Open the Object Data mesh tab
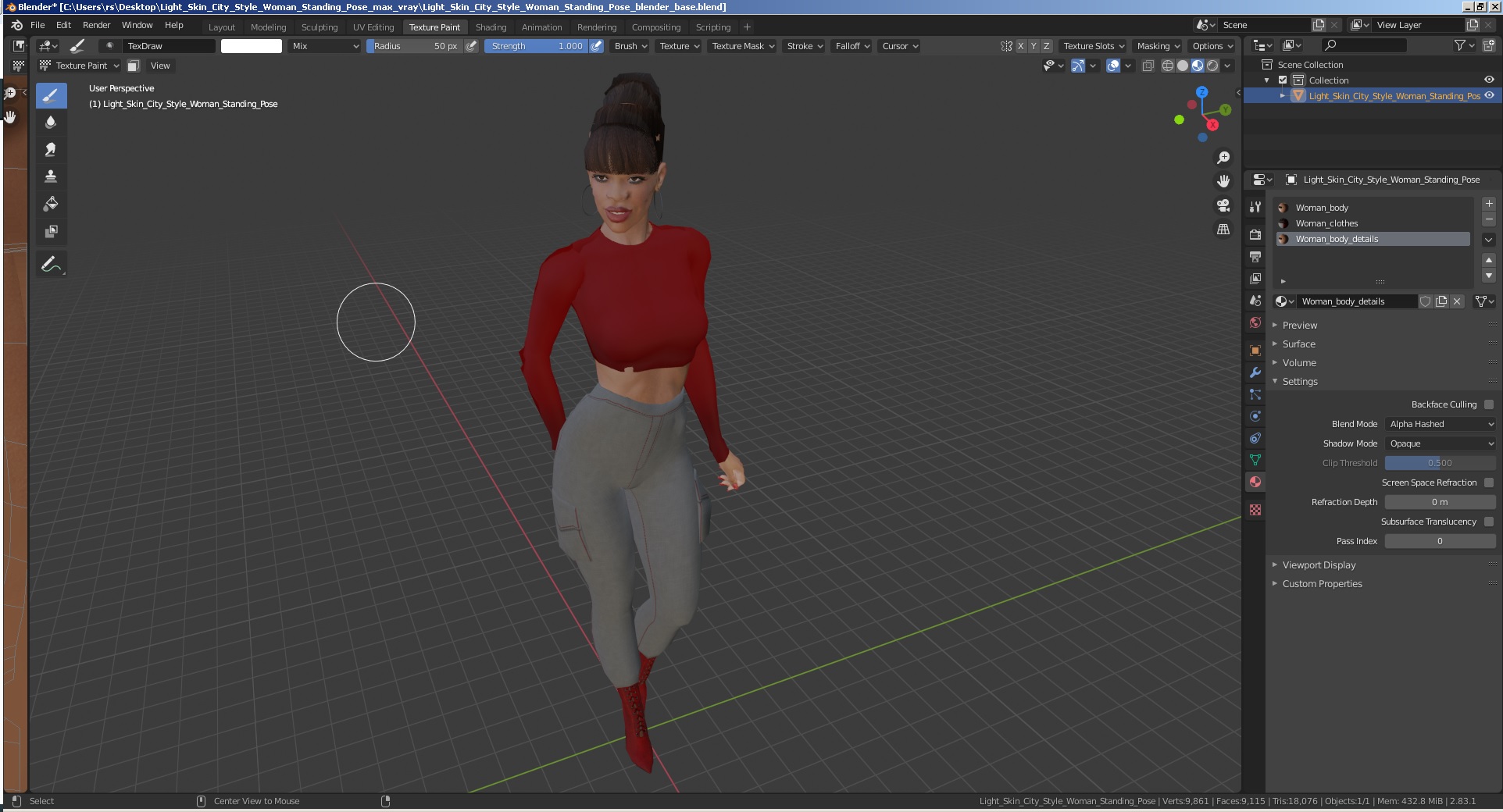Screen dimensions: 1503x812 tap(1255, 460)
